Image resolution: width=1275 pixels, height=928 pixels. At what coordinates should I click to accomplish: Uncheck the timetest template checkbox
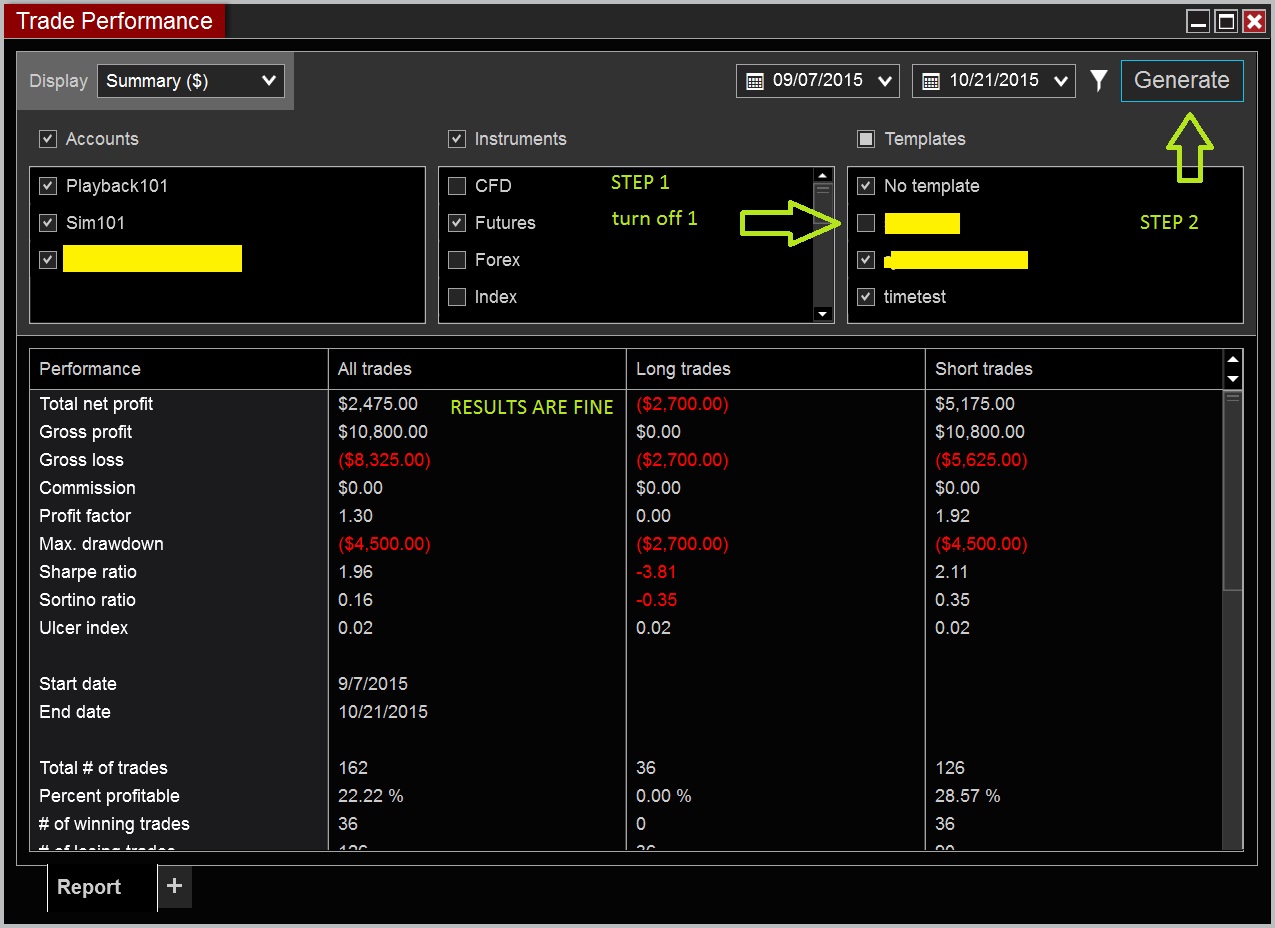coord(866,297)
